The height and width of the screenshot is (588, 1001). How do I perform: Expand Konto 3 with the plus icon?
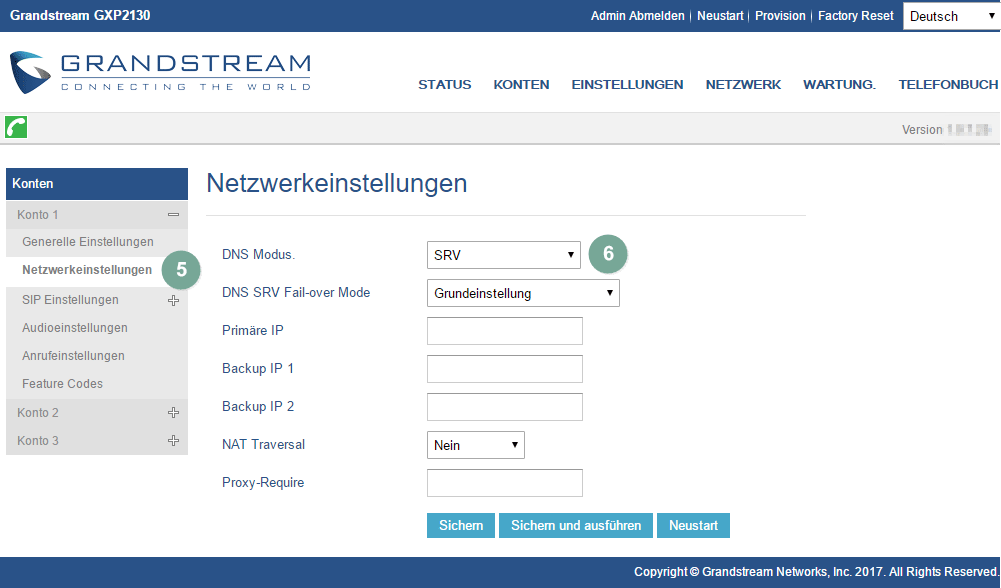(x=173, y=441)
